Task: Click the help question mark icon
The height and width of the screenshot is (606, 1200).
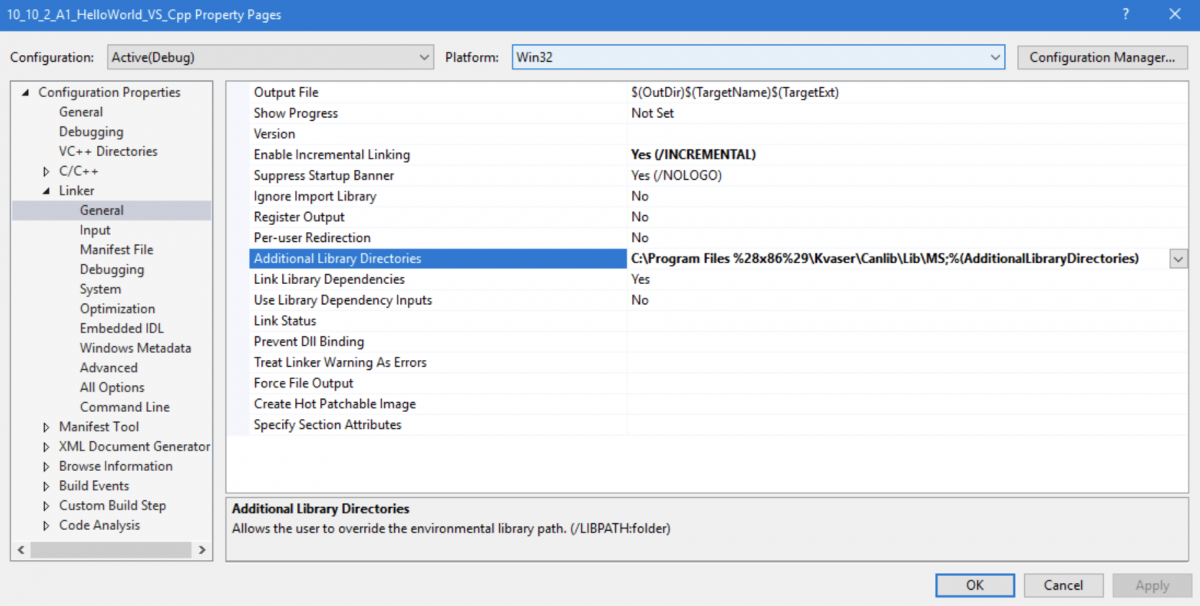Action: click(1124, 14)
